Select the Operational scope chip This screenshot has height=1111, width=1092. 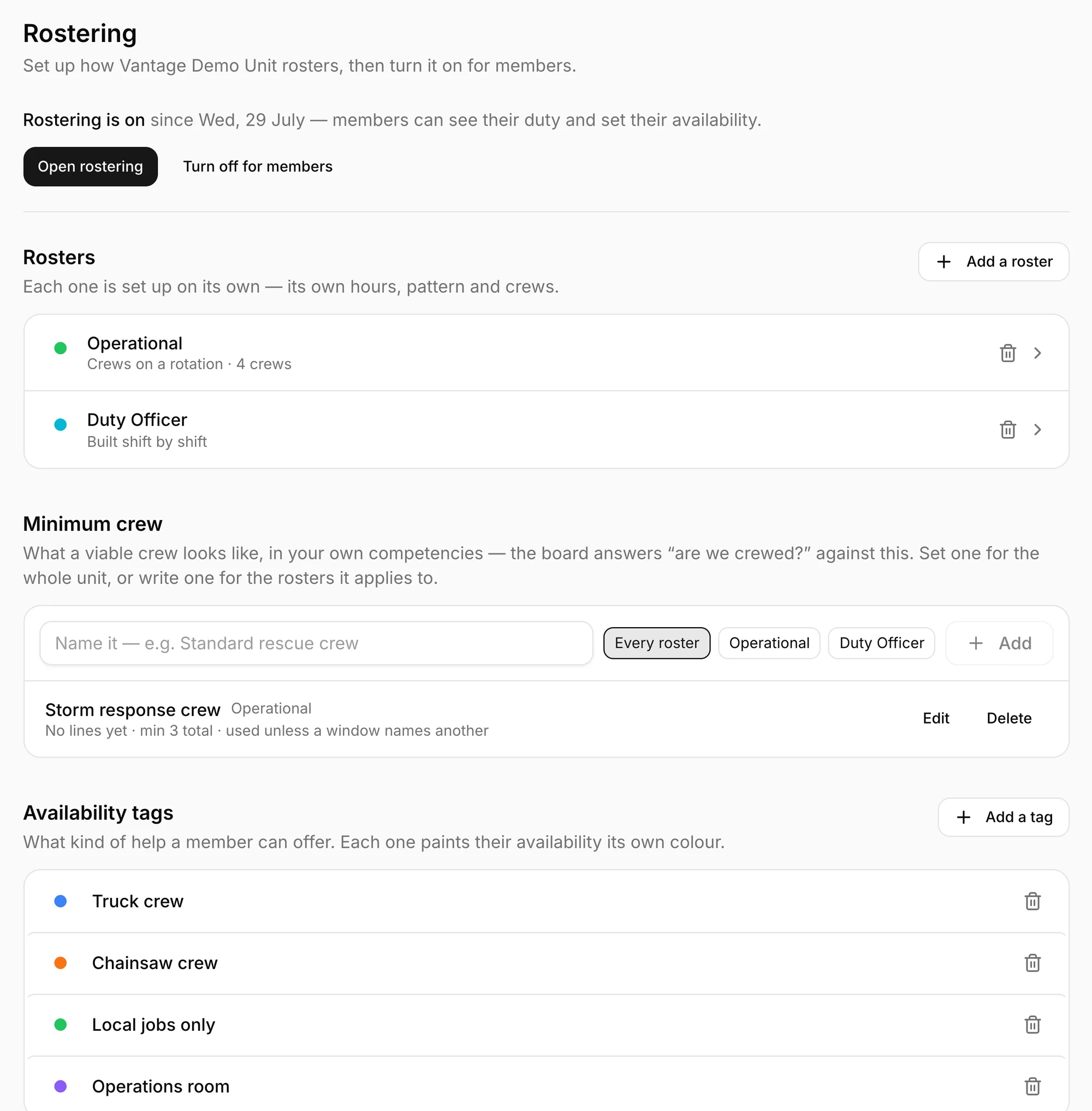click(x=769, y=643)
